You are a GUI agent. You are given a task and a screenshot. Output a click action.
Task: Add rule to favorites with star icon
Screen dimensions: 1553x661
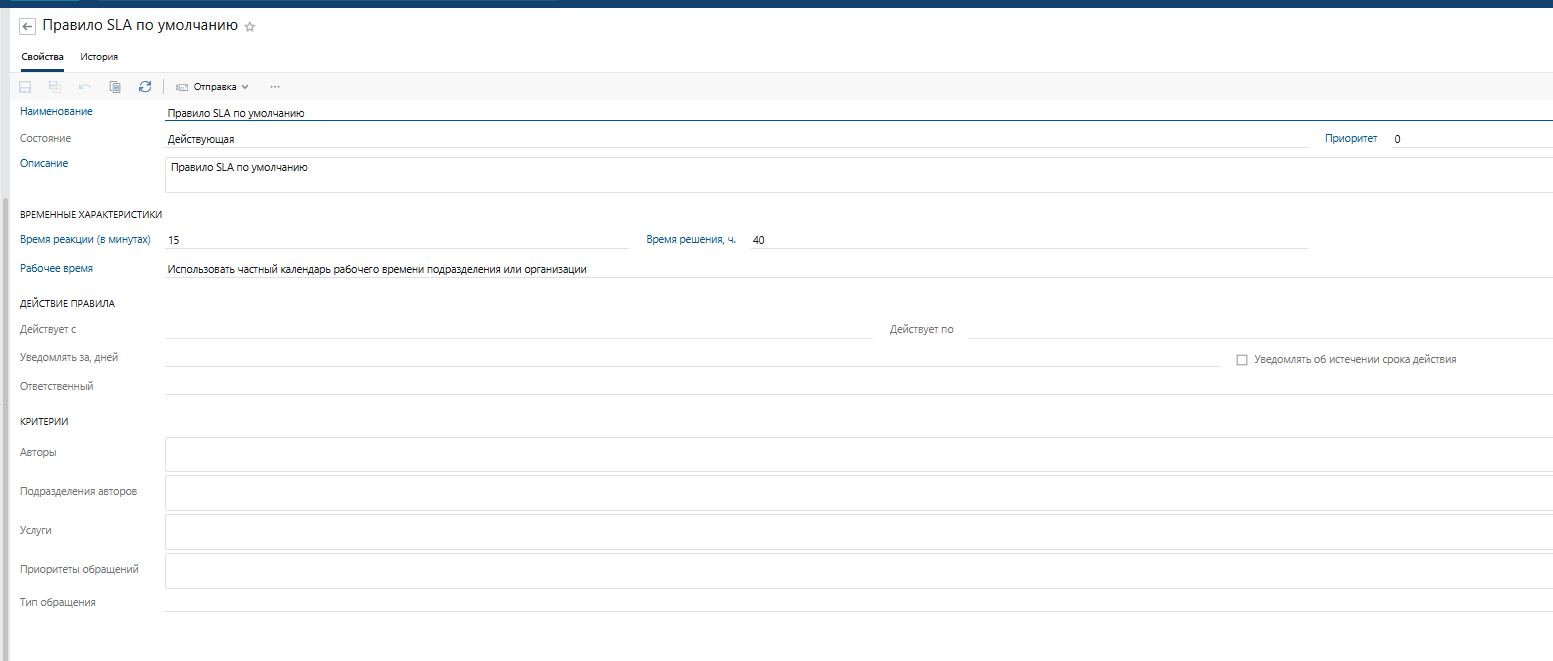(250, 27)
